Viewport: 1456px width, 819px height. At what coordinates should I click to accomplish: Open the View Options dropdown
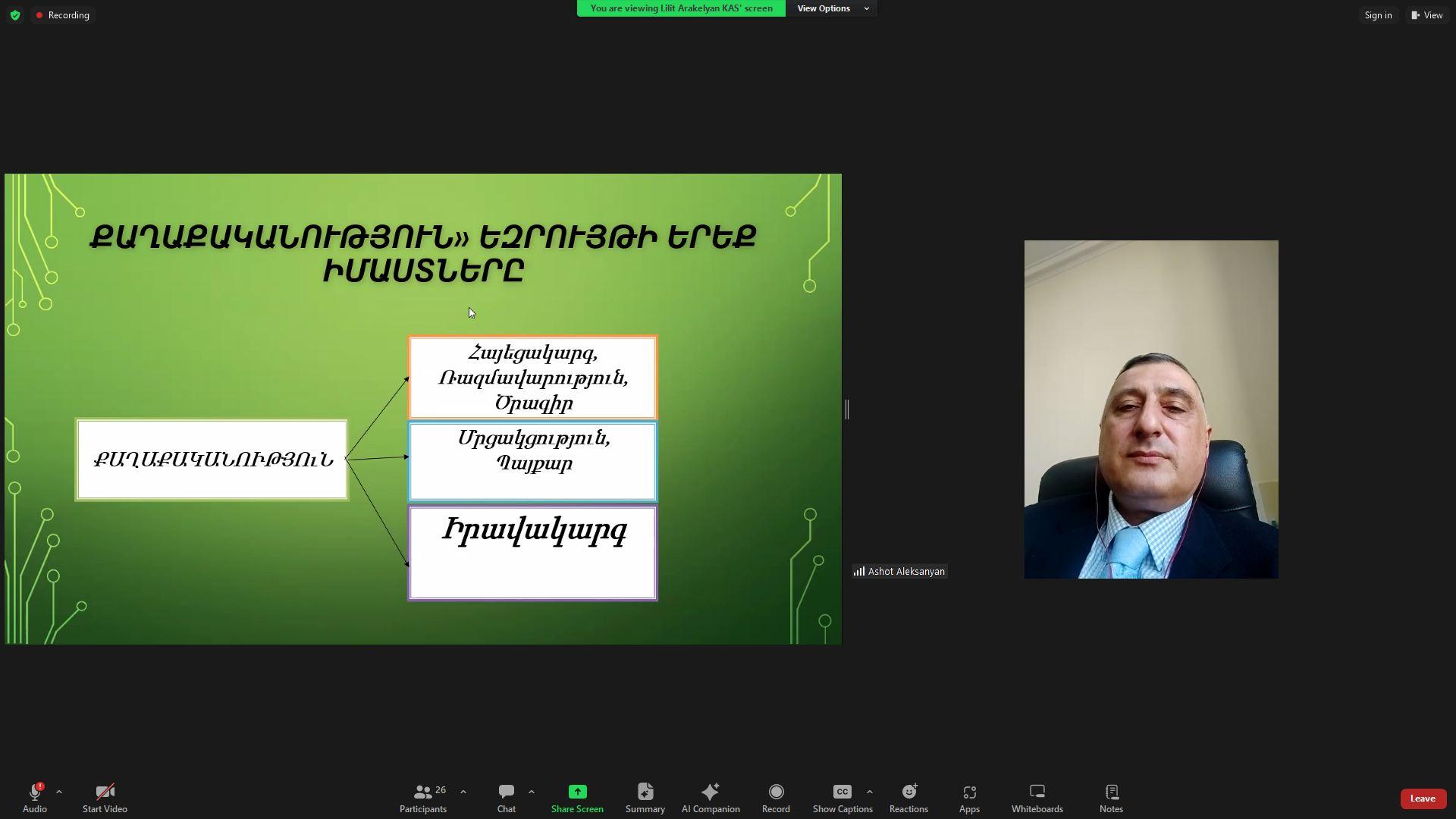(832, 8)
